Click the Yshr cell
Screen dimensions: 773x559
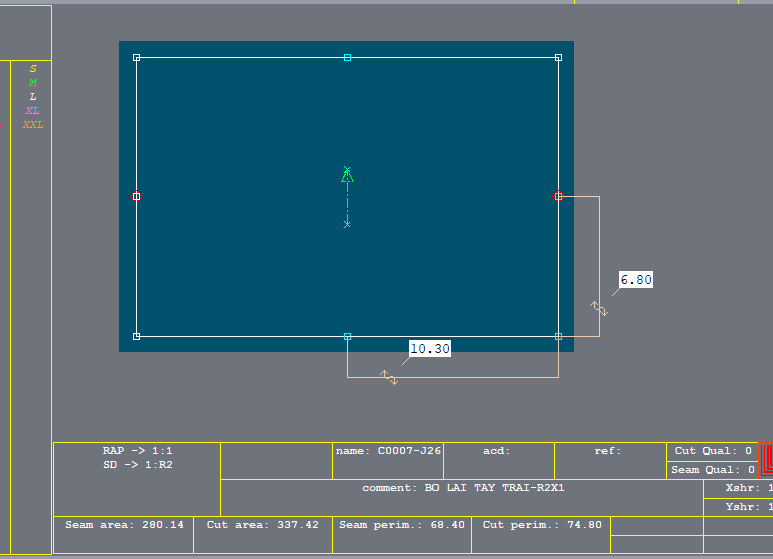click(738, 507)
